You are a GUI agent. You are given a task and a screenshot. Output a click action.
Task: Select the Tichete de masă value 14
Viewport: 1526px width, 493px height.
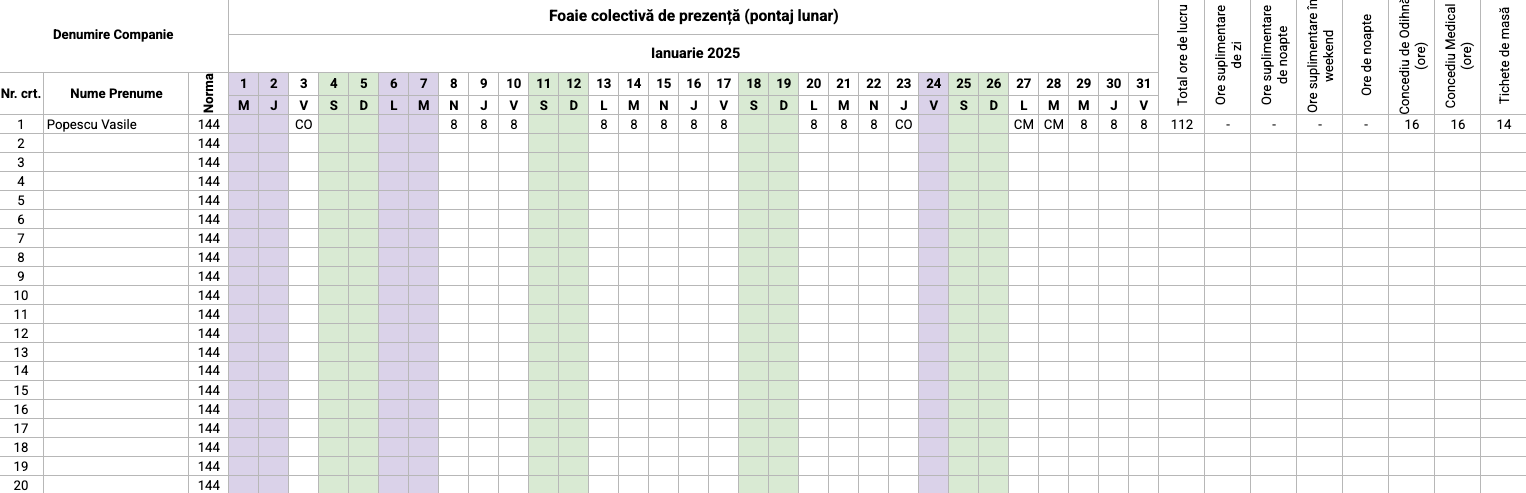[1504, 125]
